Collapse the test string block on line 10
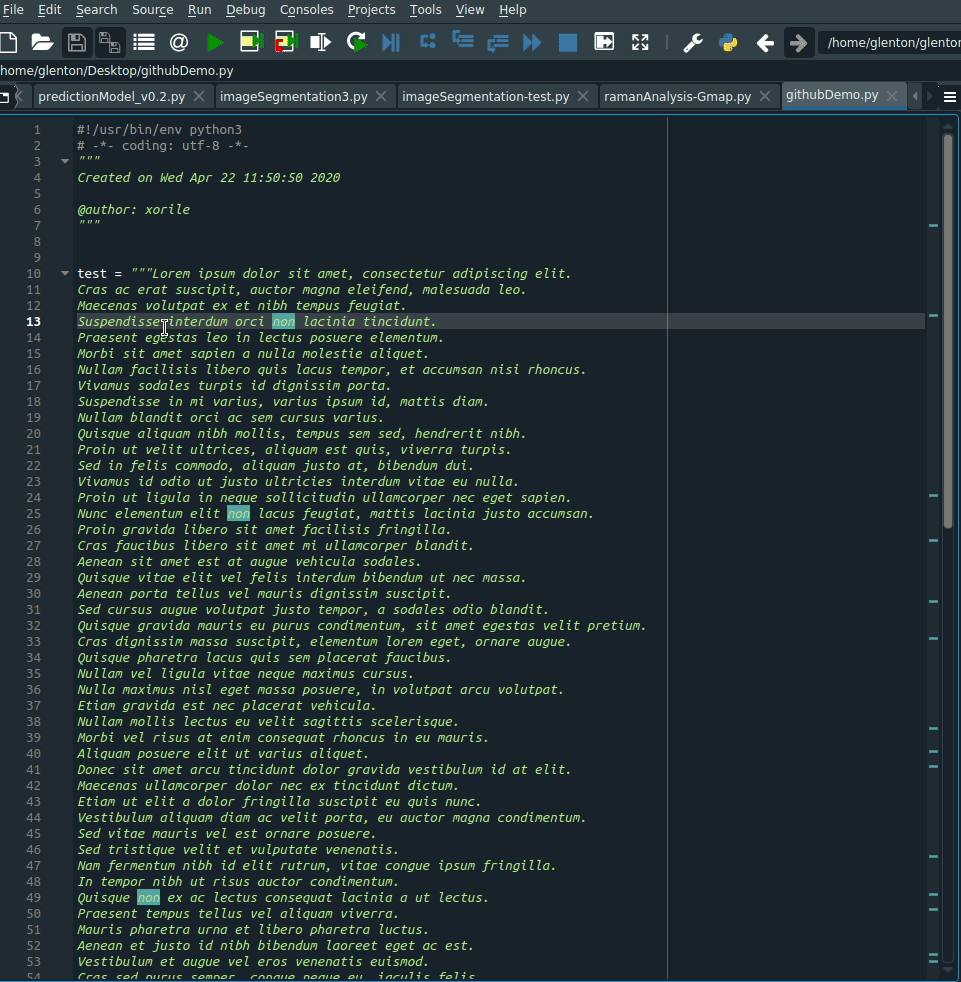Screen dimensions: 961x982 pos(64,273)
